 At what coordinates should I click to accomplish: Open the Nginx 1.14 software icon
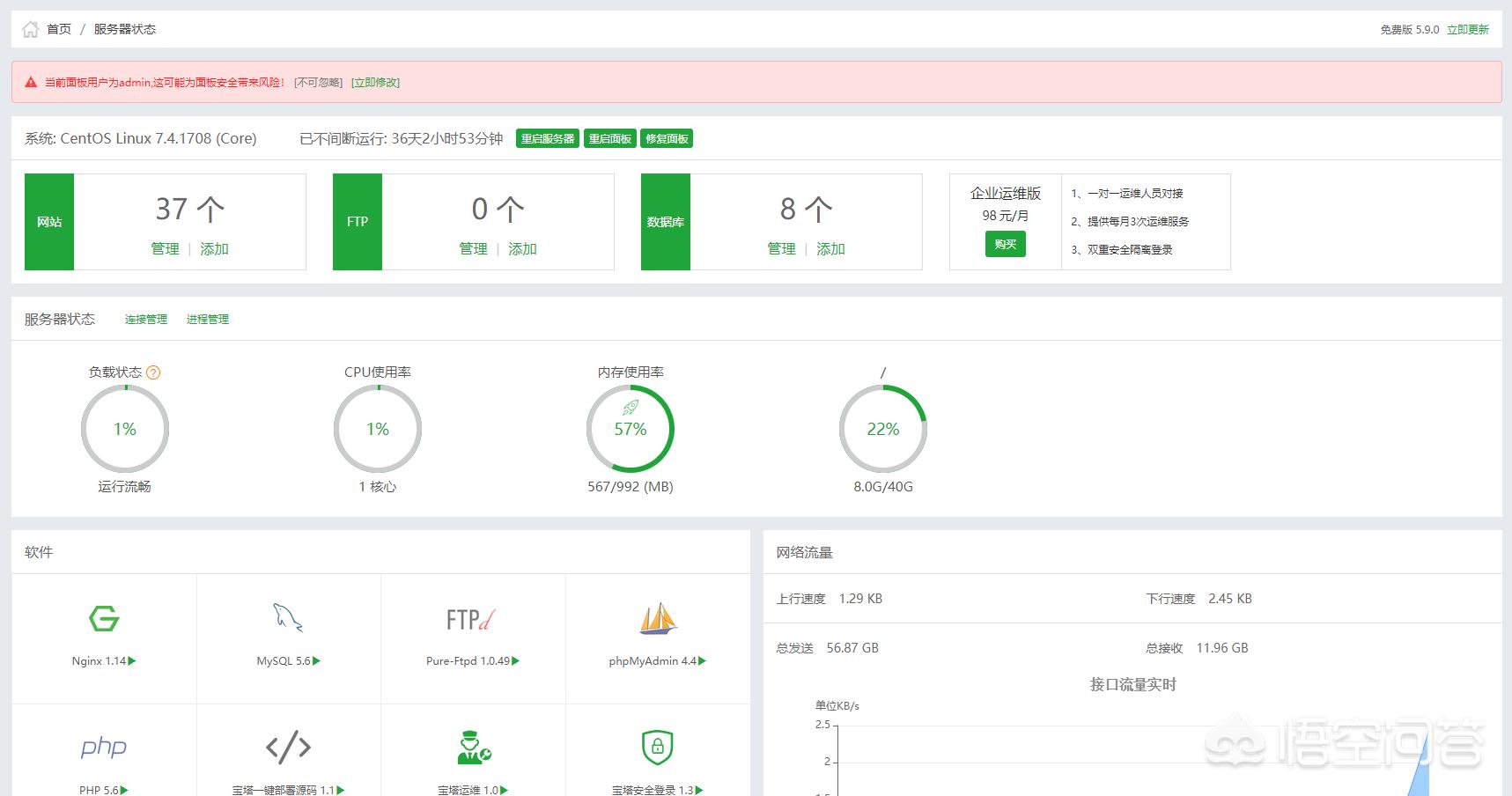(x=103, y=619)
